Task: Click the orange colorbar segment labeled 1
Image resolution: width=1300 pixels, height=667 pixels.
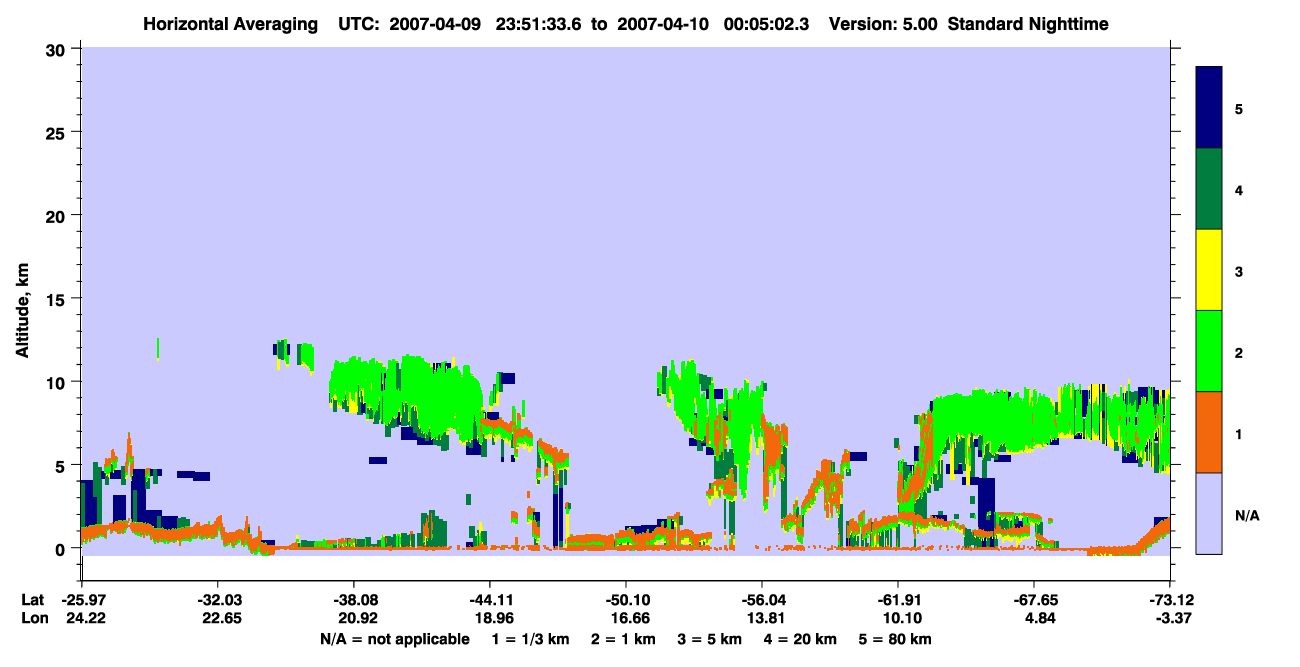Action: coord(1209,432)
